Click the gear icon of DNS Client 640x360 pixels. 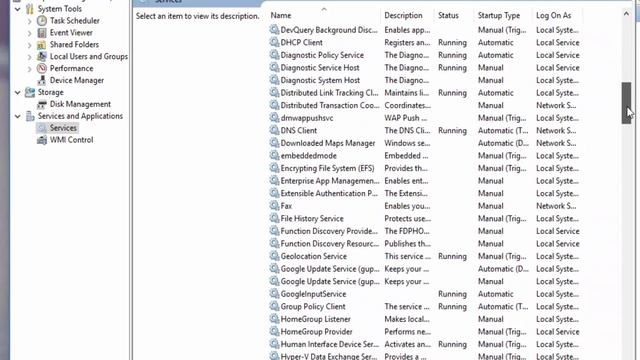pyautogui.click(x=274, y=130)
